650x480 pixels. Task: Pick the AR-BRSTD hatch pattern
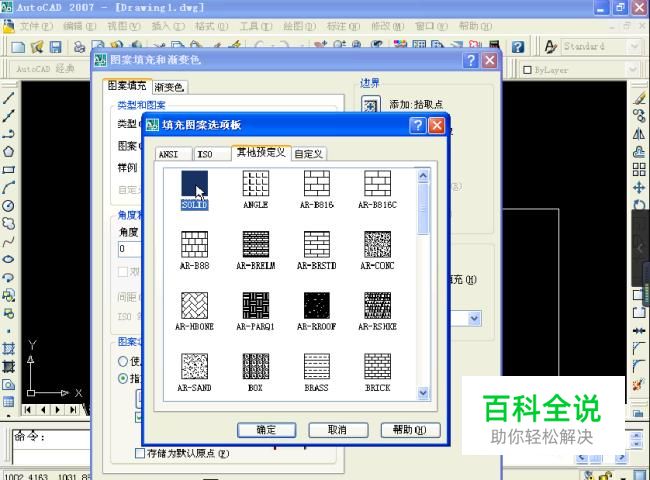317,244
